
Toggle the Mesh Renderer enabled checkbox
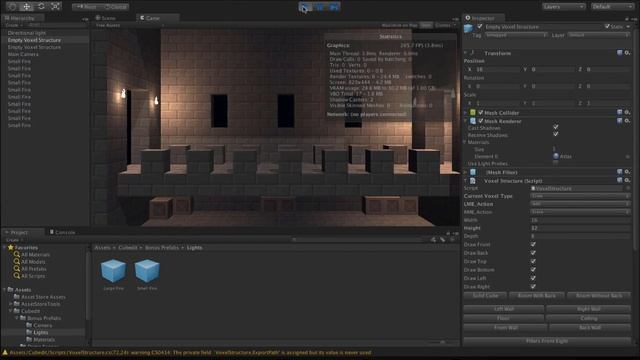point(480,121)
